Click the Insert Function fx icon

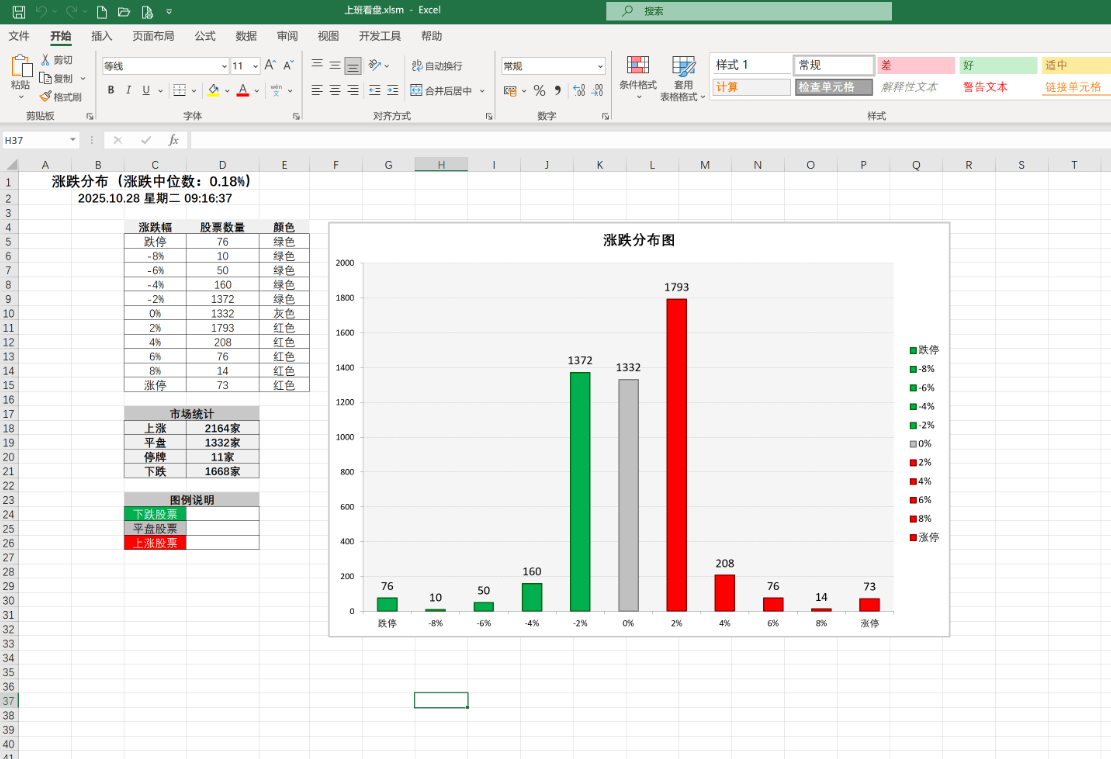(x=173, y=140)
